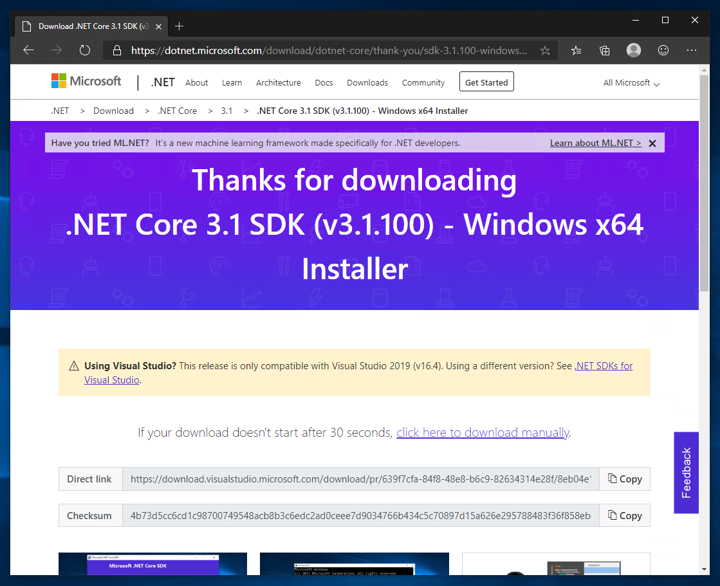Maximize the browser window
720x586 pixels.
pos(665,20)
